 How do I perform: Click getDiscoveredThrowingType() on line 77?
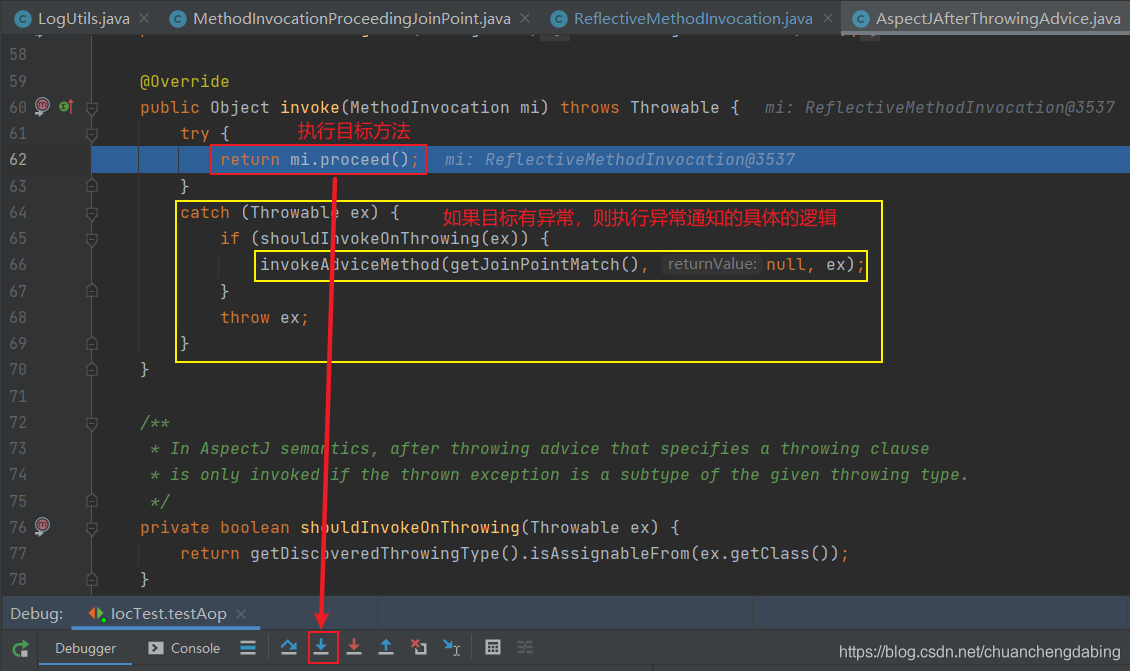click(x=385, y=554)
